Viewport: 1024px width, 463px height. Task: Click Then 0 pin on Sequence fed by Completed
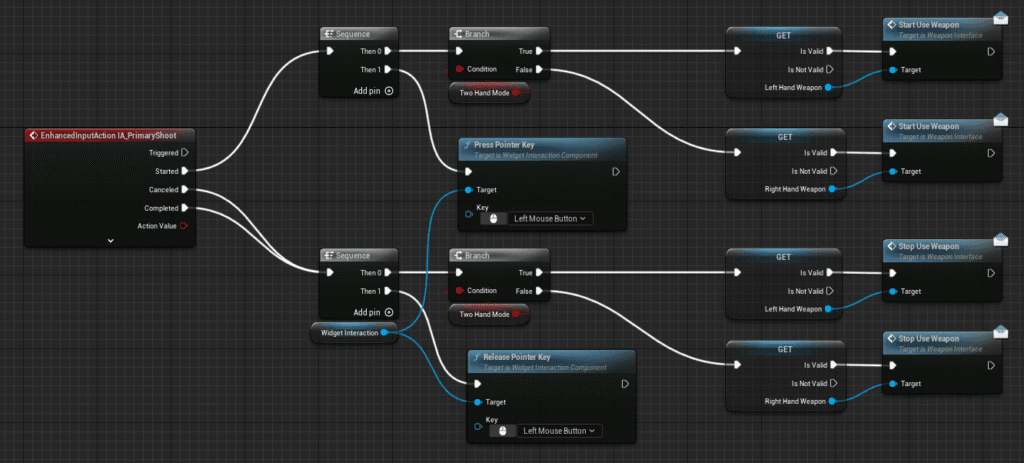pyautogui.click(x=388, y=273)
